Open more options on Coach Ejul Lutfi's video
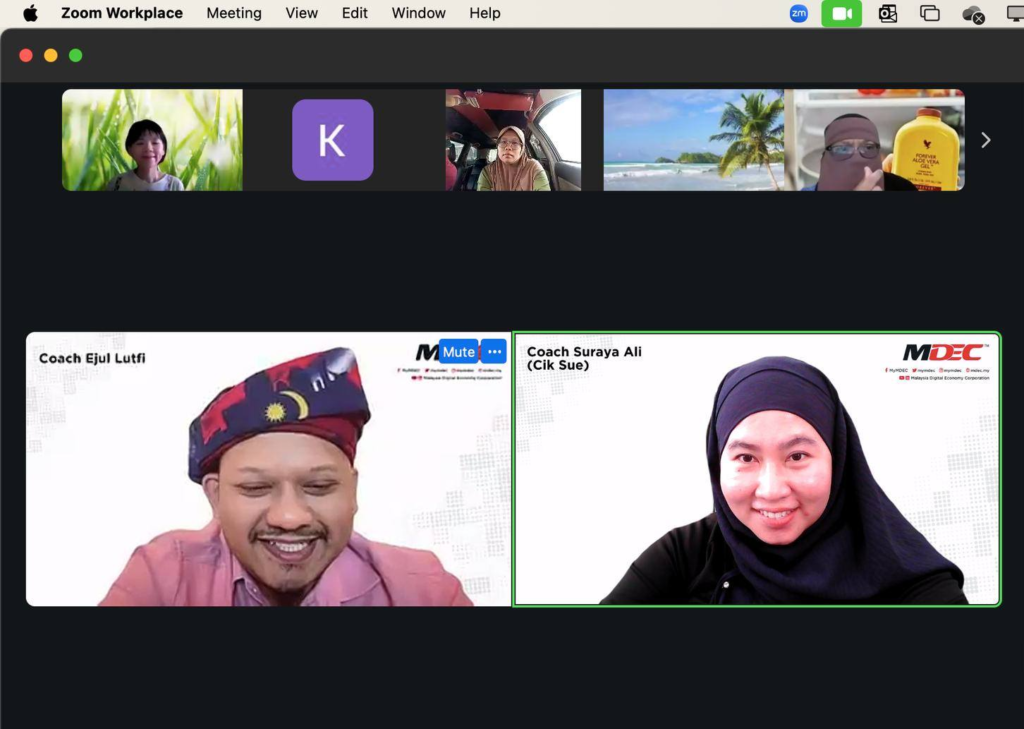 point(494,352)
